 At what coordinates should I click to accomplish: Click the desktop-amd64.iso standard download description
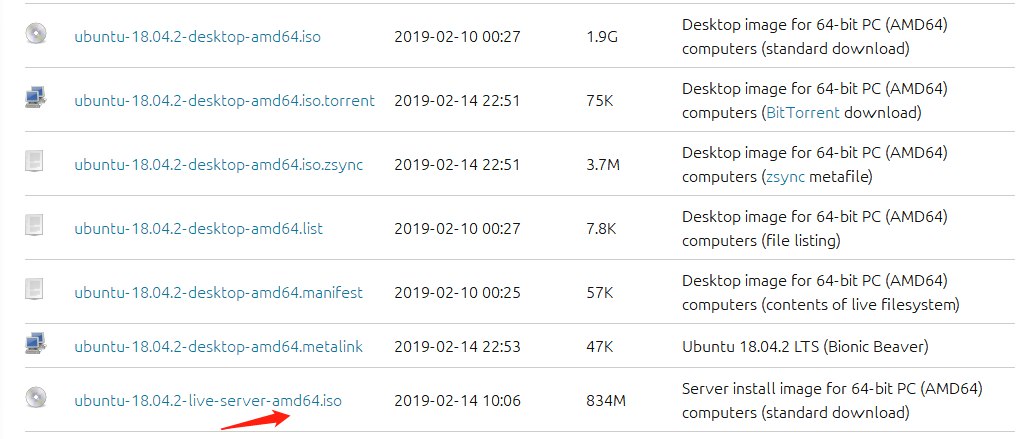(815, 37)
